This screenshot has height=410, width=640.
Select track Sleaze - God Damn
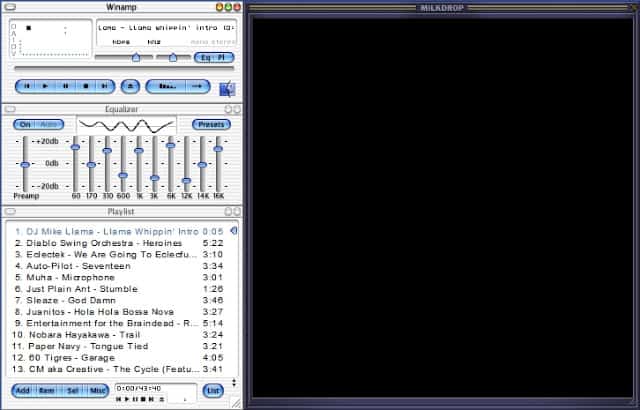click(120, 300)
